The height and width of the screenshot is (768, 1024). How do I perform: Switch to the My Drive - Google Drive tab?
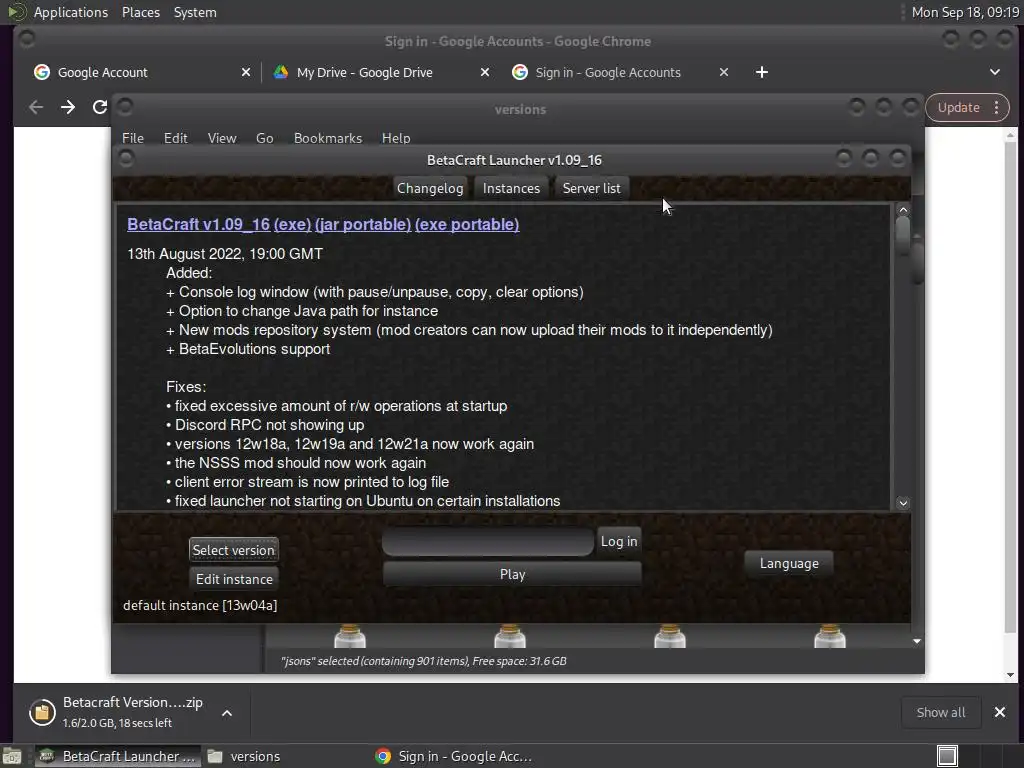pos(379,72)
